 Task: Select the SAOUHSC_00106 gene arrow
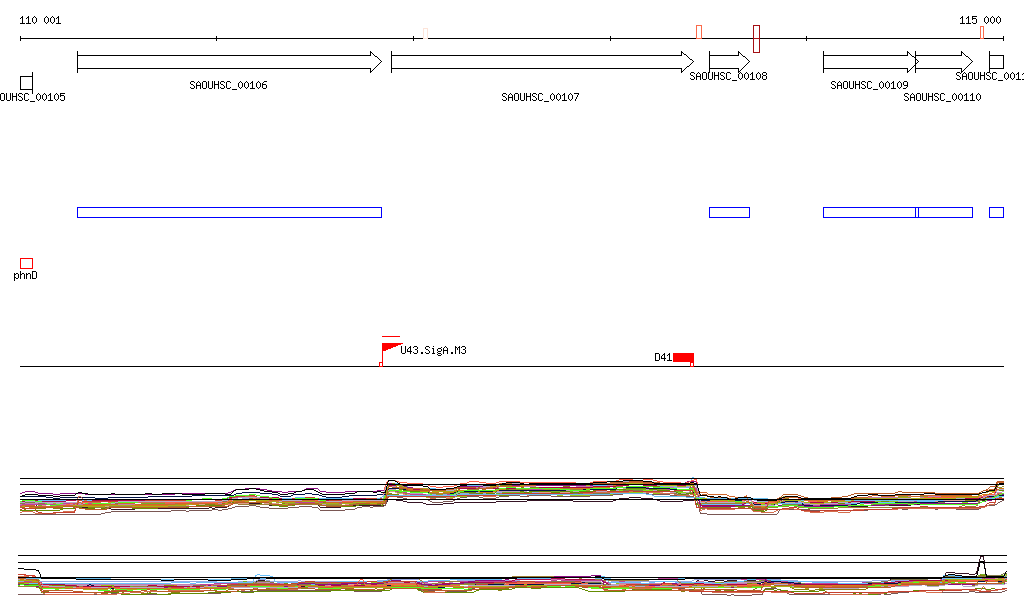(229, 62)
